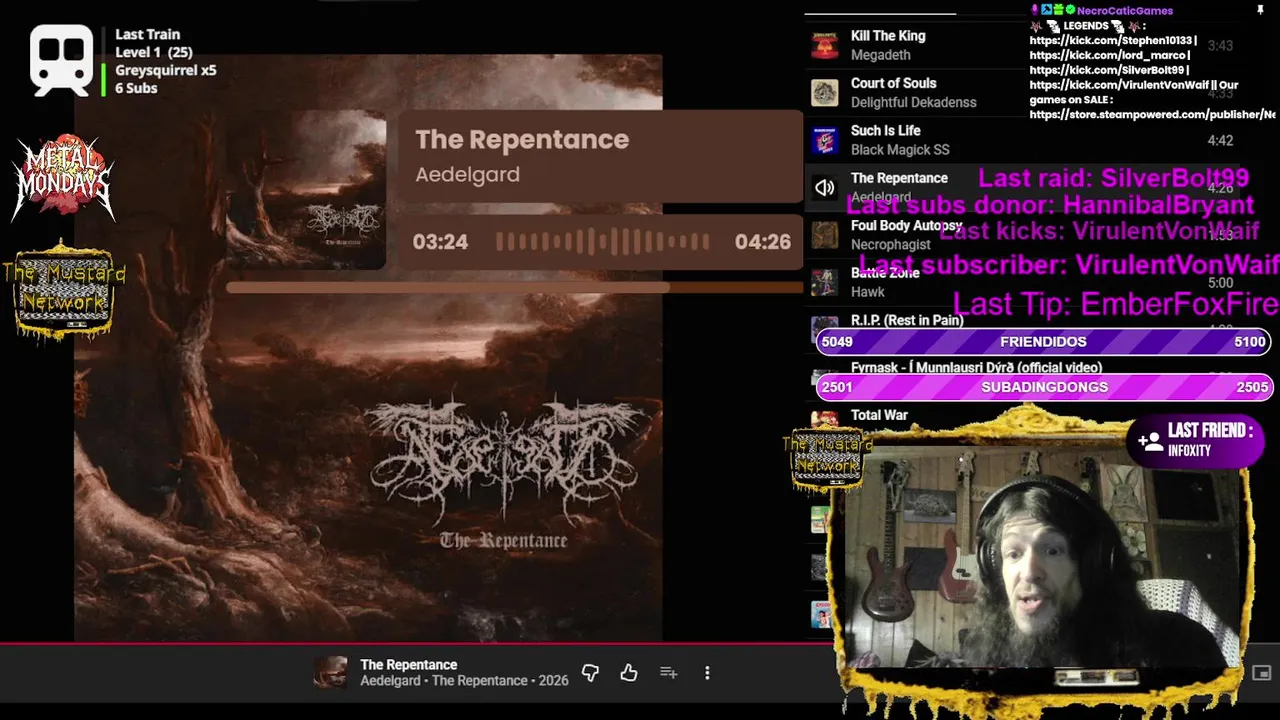Click the FRIENDIDOS goal bar
Image resolution: width=1280 pixels, height=720 pixels.
(1044, 342)
